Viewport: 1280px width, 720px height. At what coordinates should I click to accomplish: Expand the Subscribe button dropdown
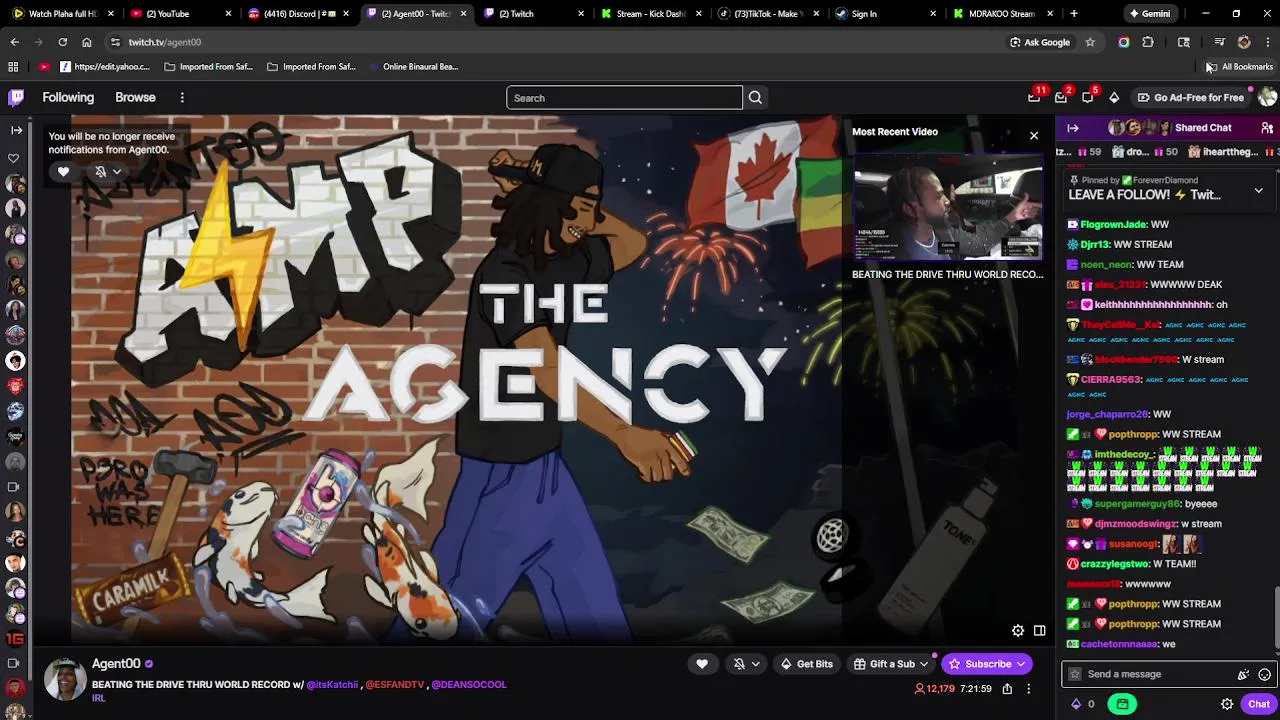click(x=1020, y=664)
